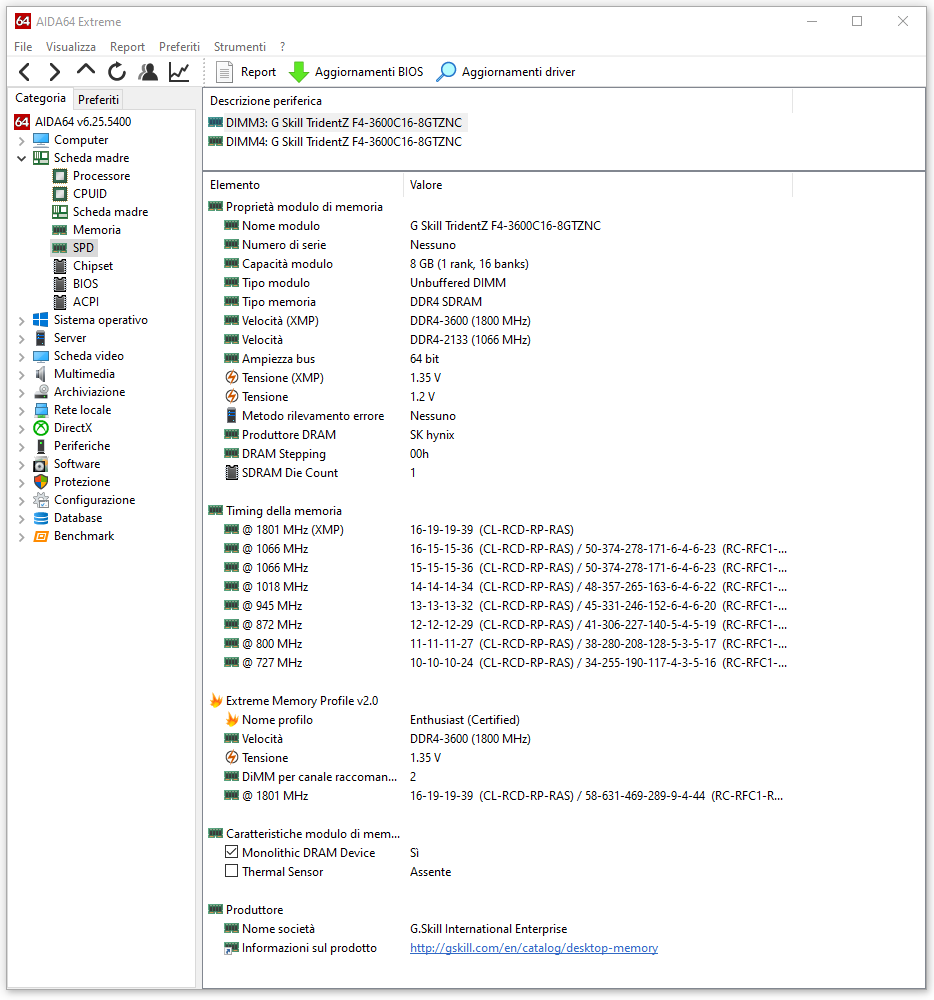Viewport: 934px width, 1000px height.
Task: Select Memoria in the sidebar tree
Action: click(96, 230)
